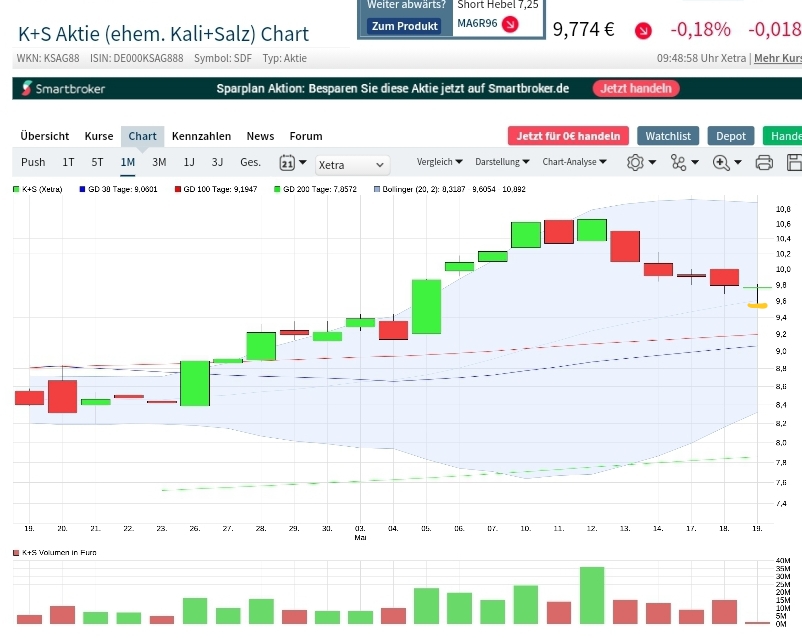802x638 pixels.
Task: Click the large green candle on 05.
Action: (427, 307)
